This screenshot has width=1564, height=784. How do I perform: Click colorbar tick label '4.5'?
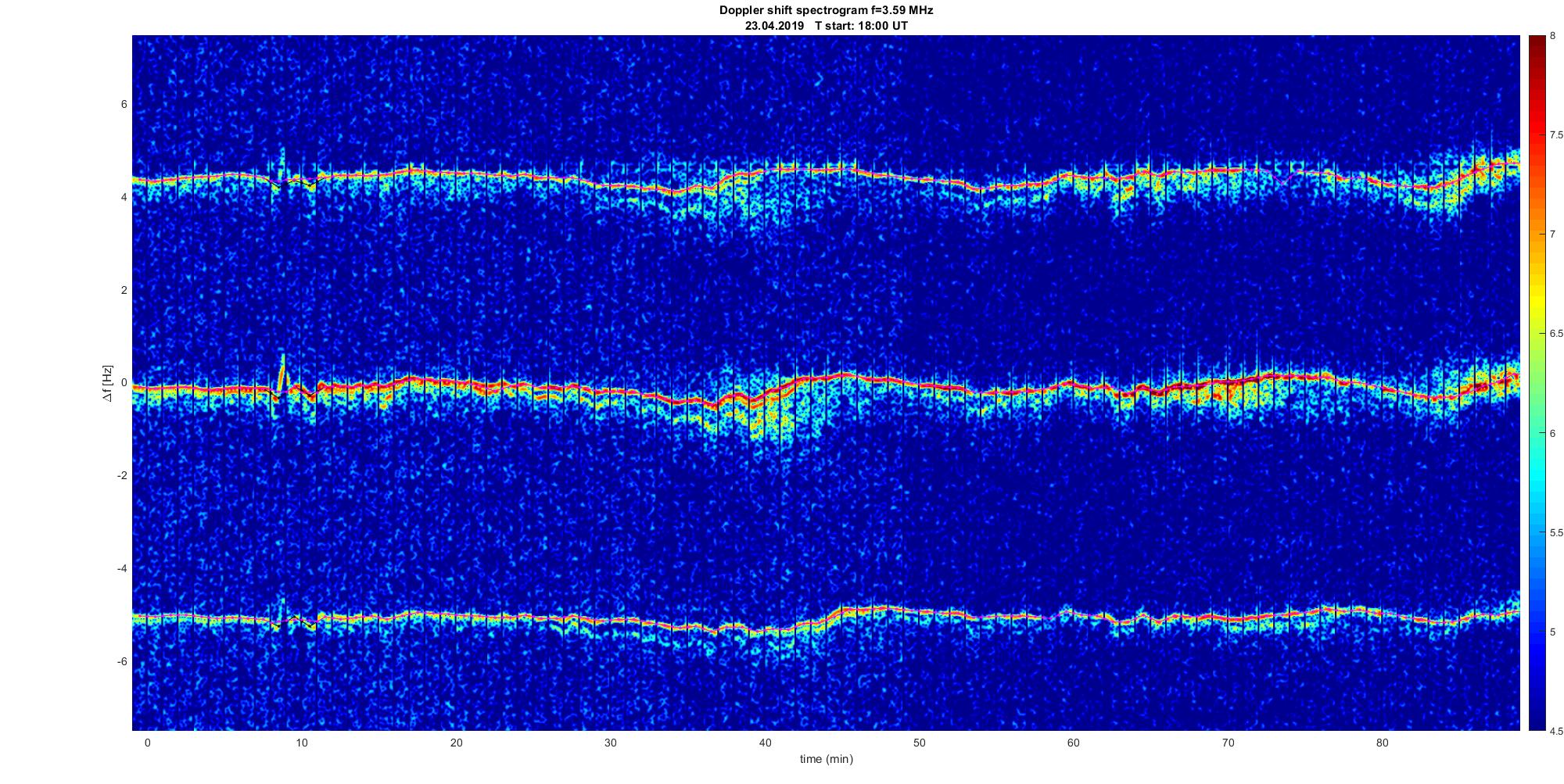(x=1556, y=732)
